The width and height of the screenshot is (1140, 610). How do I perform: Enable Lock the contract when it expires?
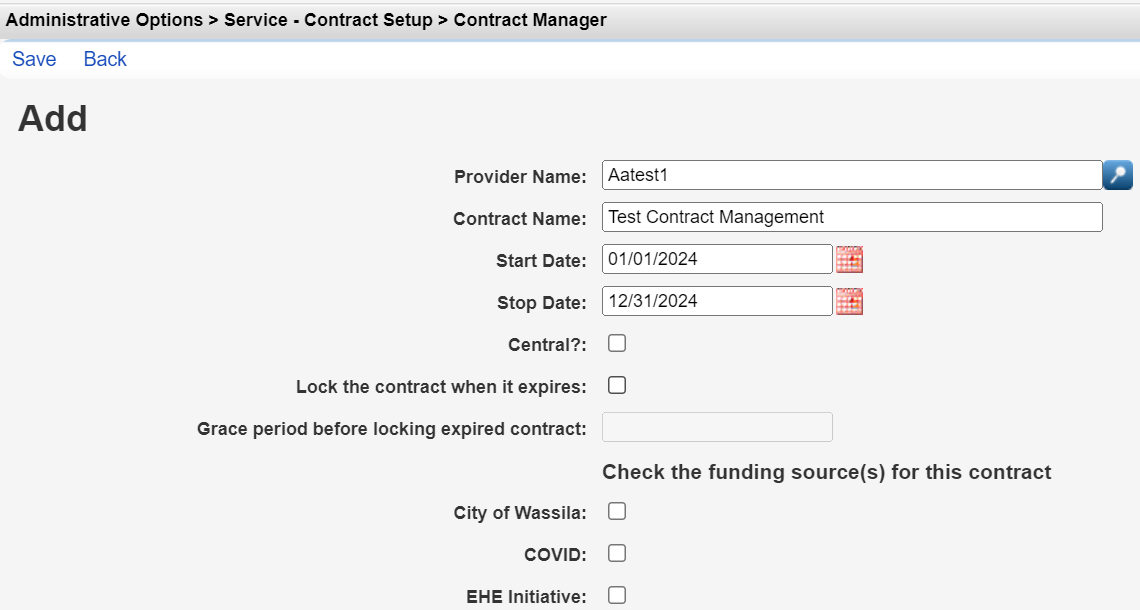coord(617,385)
